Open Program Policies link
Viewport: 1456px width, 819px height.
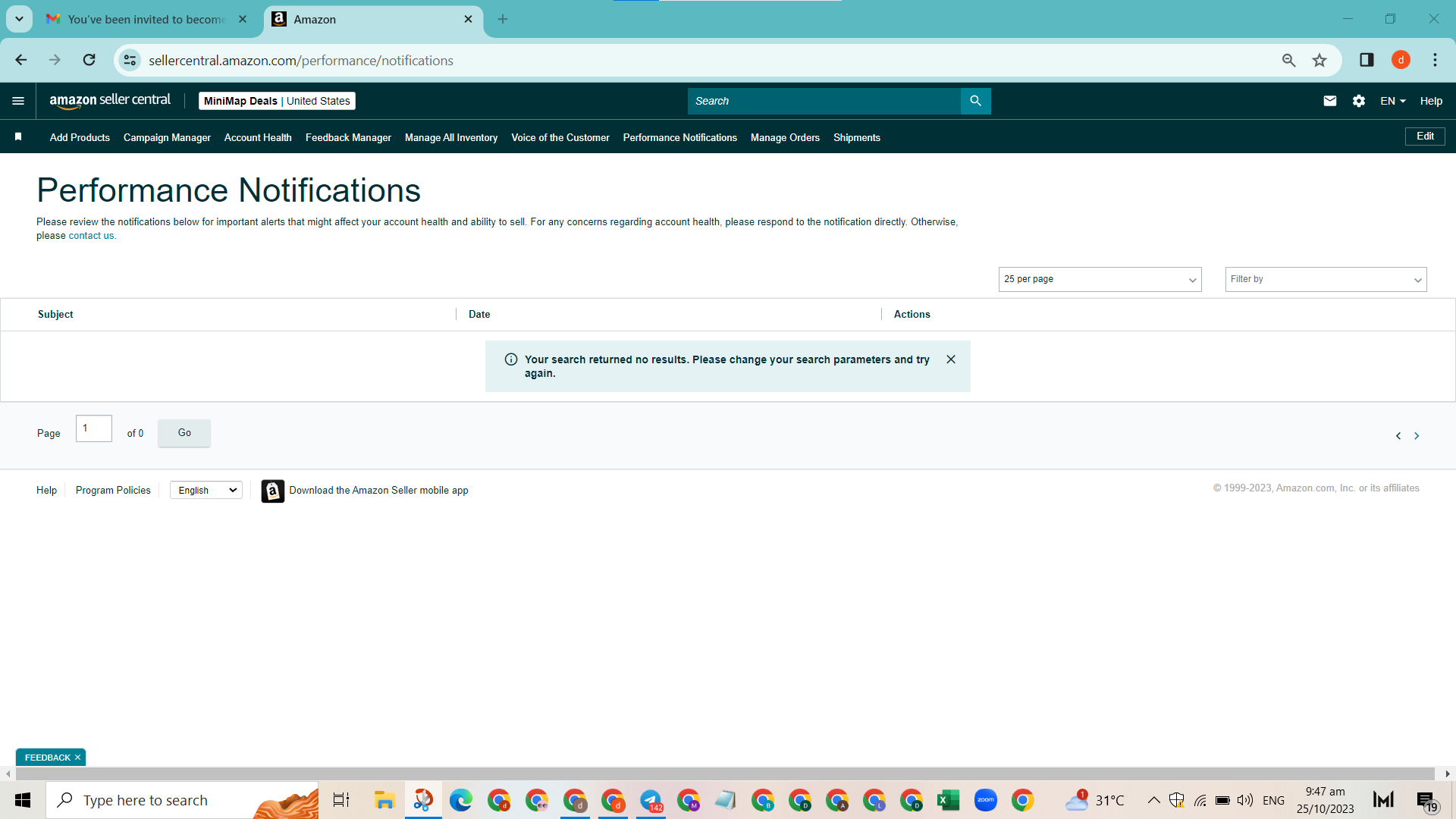coord(113,491)
